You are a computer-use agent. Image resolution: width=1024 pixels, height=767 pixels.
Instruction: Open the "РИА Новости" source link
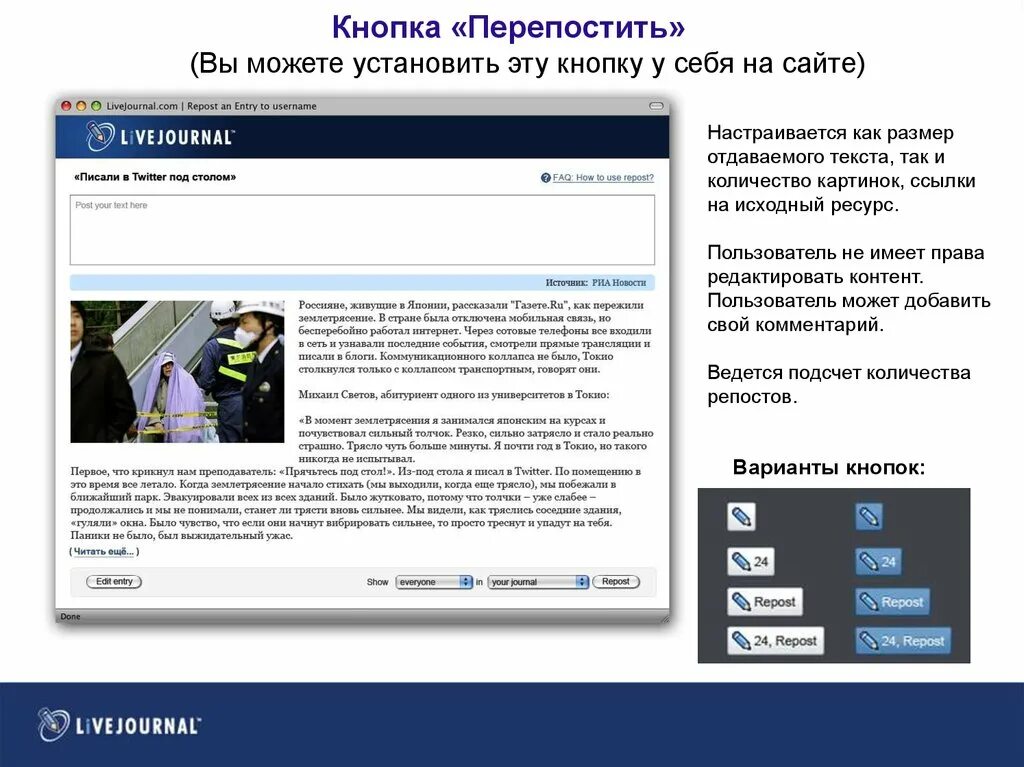click(618, 283)
